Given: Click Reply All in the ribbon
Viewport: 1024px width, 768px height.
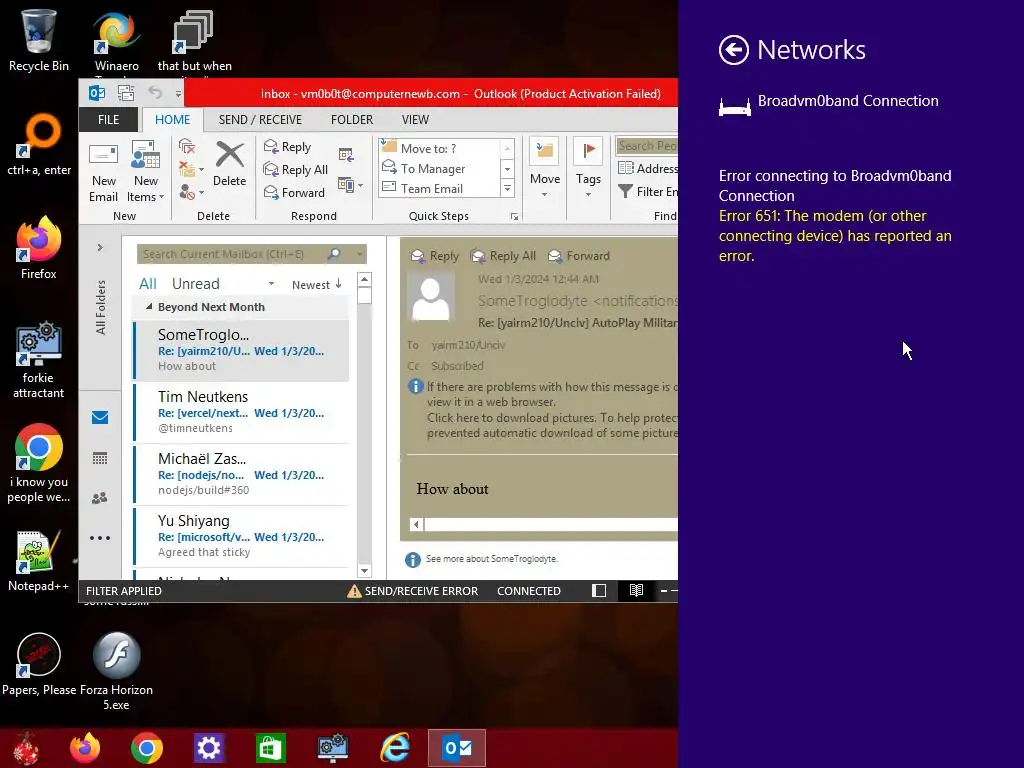Looking at the screenshot, I should pyautogui.click(x=295, y=170).
